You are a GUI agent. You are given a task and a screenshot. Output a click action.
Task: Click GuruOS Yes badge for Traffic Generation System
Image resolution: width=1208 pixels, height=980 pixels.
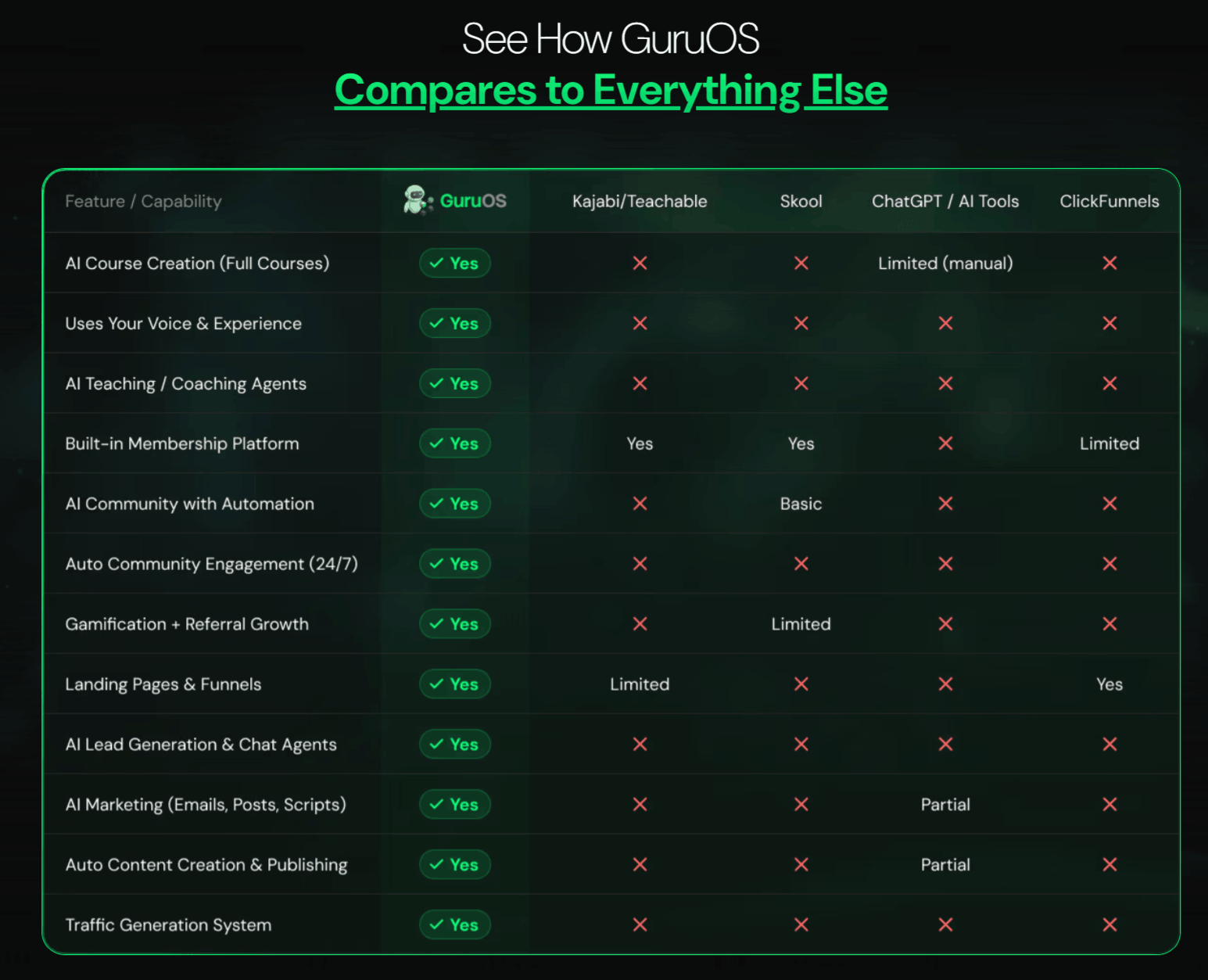click(x=455, y=924)
